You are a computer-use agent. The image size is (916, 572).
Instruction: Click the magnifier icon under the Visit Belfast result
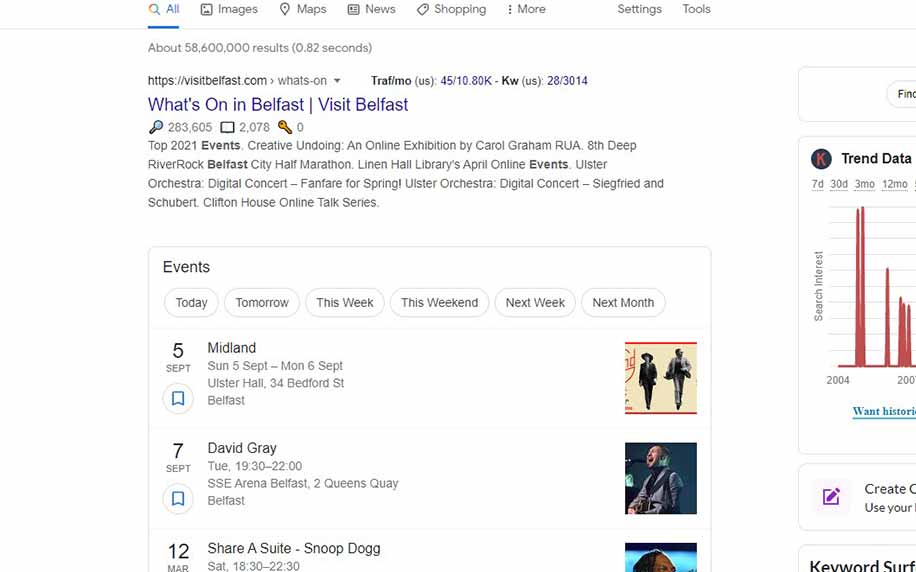point(155,127)
